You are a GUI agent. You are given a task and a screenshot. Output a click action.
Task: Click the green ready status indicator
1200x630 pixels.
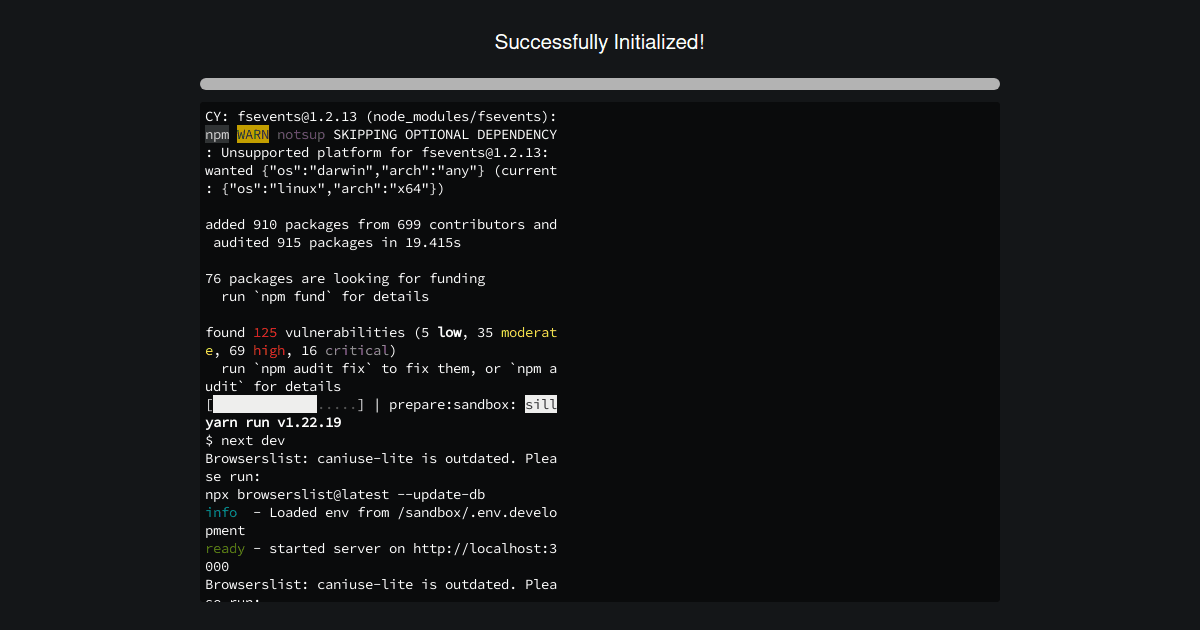[224, 548]
